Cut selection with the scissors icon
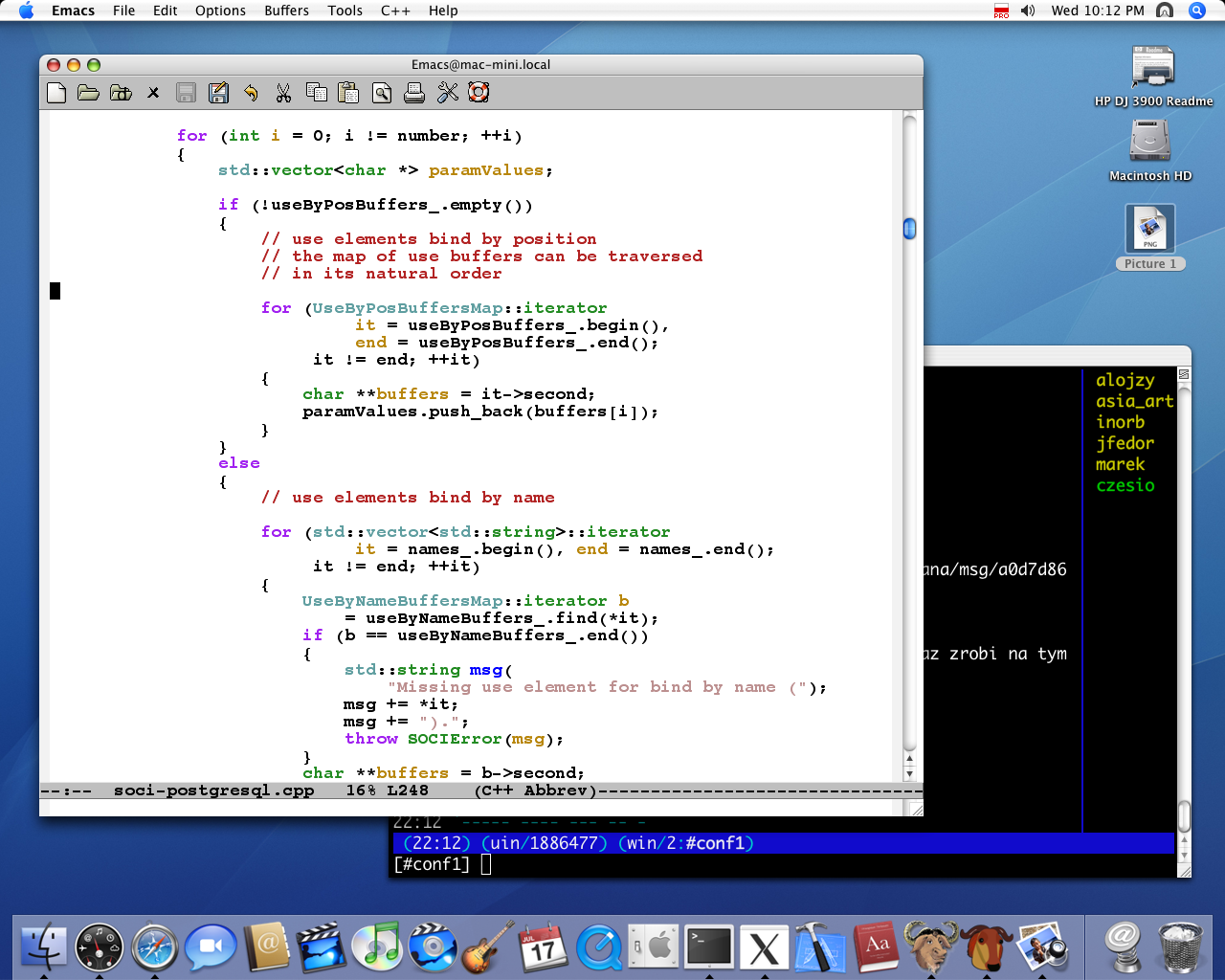 coord(283,93)
